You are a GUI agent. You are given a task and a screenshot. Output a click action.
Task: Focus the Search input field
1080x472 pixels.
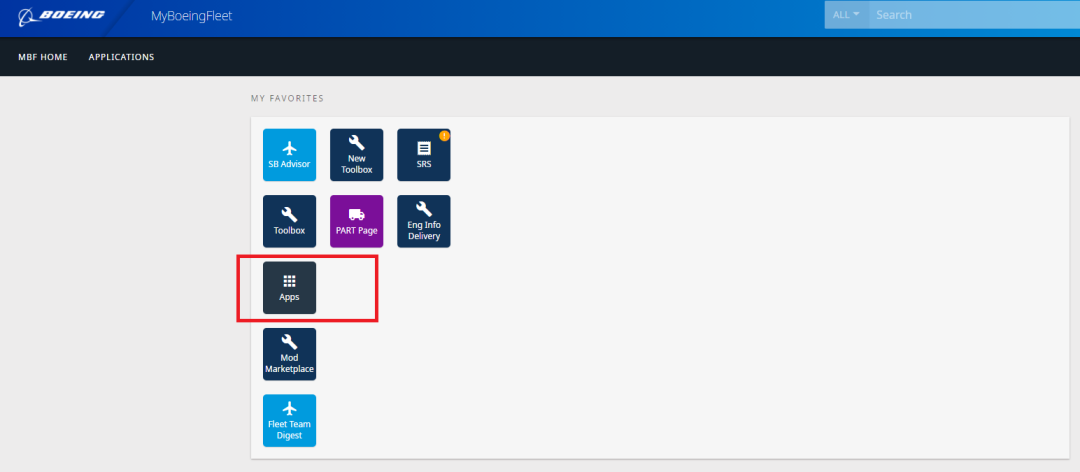[x=970, y=15]
